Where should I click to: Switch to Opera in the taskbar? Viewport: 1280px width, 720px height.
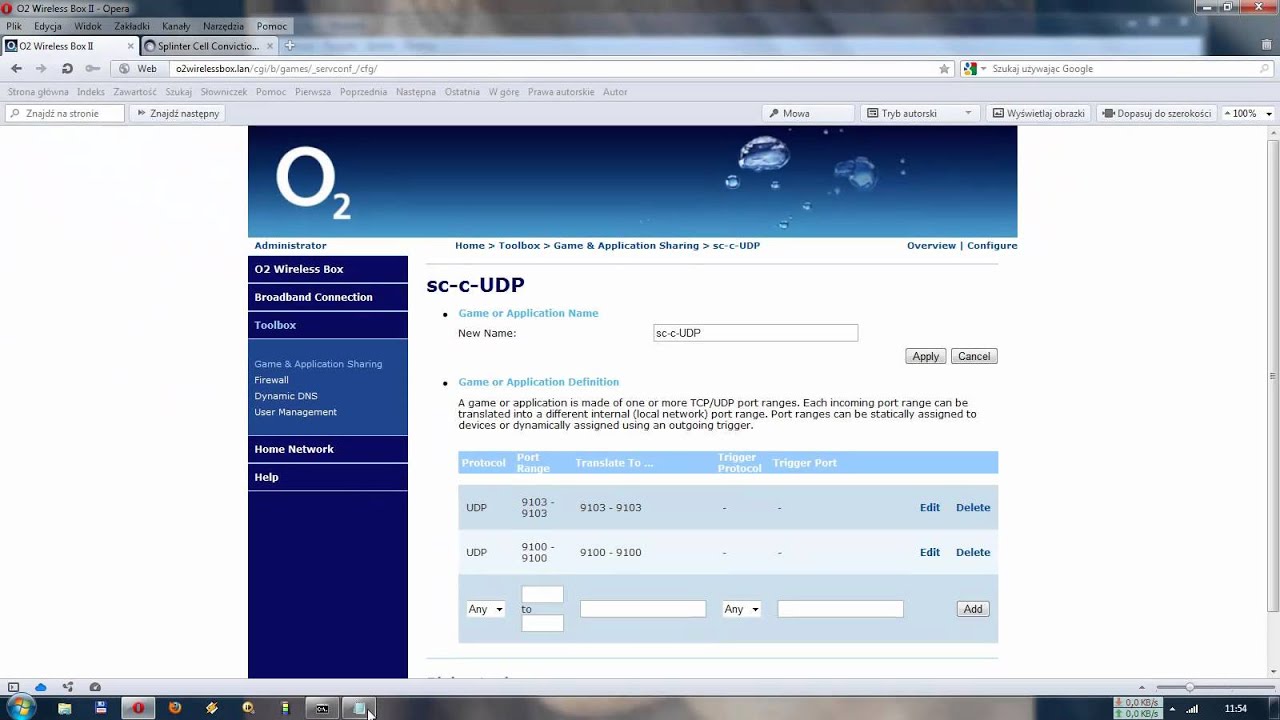click(x=138, y=708)
